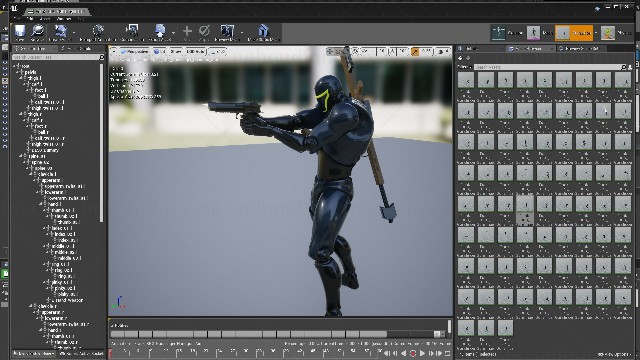Screen dimensions: 640x360
Task: Click the coordinate system globe icon in viewport
Action: click(355, 51)
